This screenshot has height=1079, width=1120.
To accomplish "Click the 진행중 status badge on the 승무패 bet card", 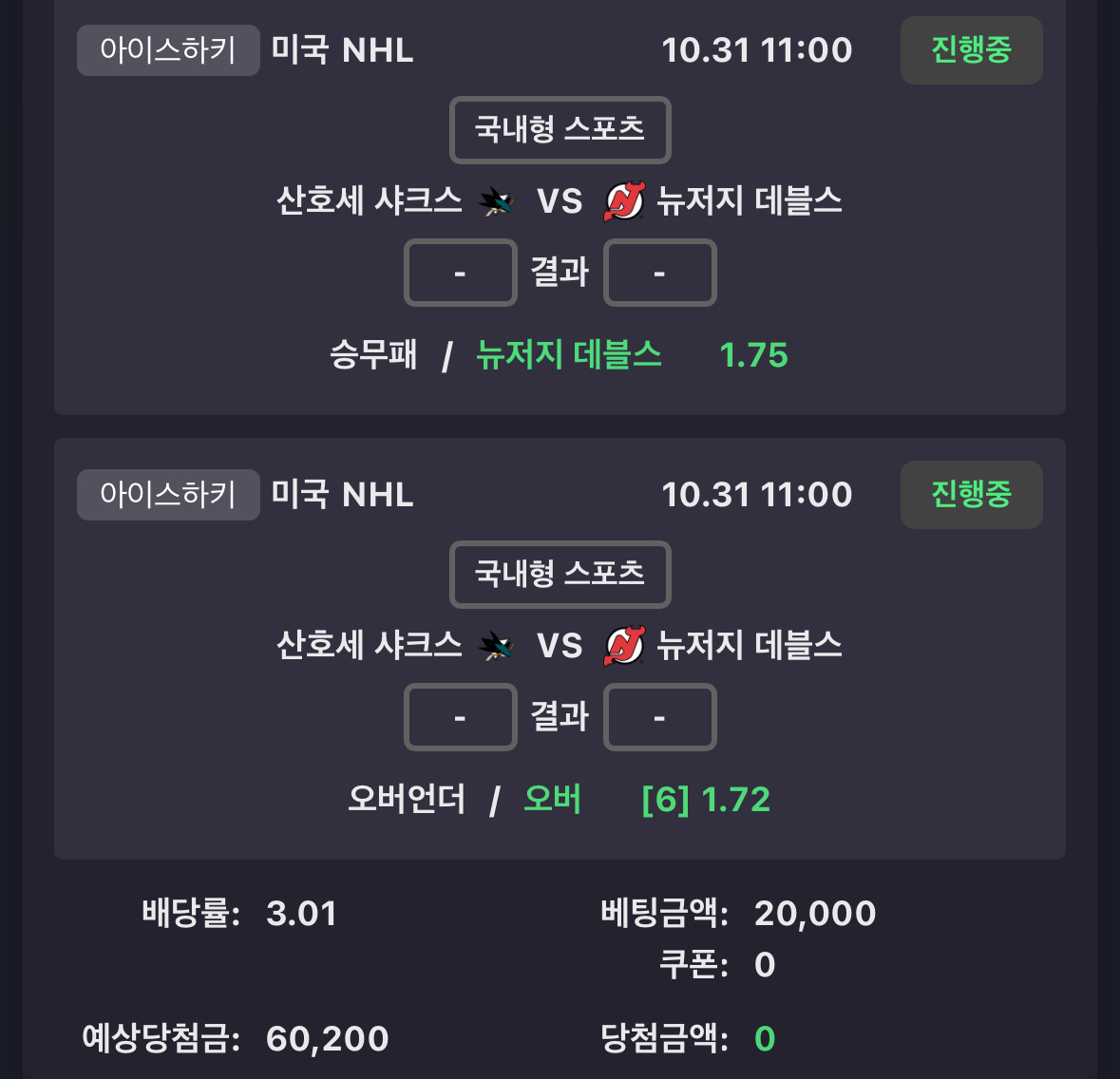I will tap(971, 50).
